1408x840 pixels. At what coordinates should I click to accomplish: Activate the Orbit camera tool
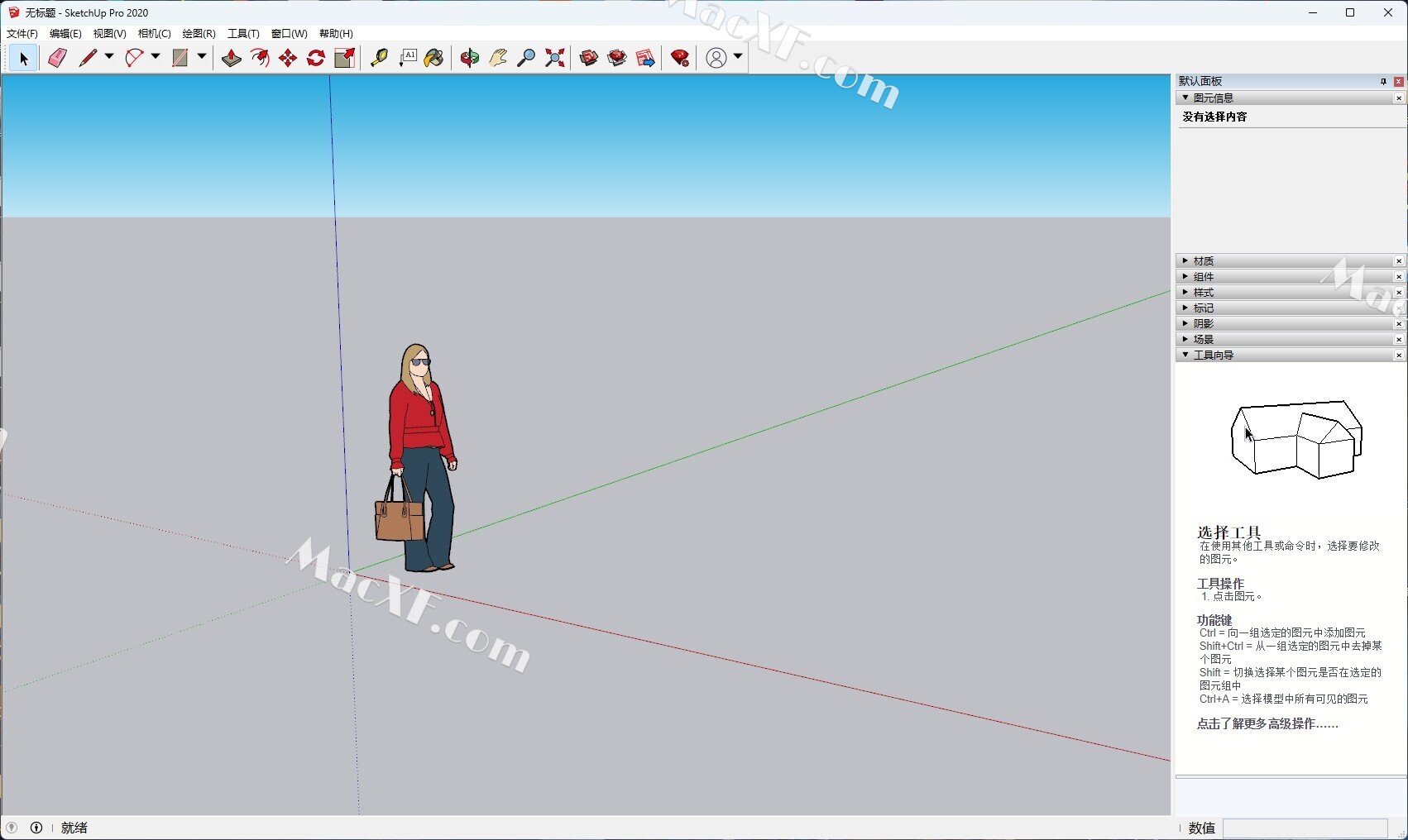point(470,58)
